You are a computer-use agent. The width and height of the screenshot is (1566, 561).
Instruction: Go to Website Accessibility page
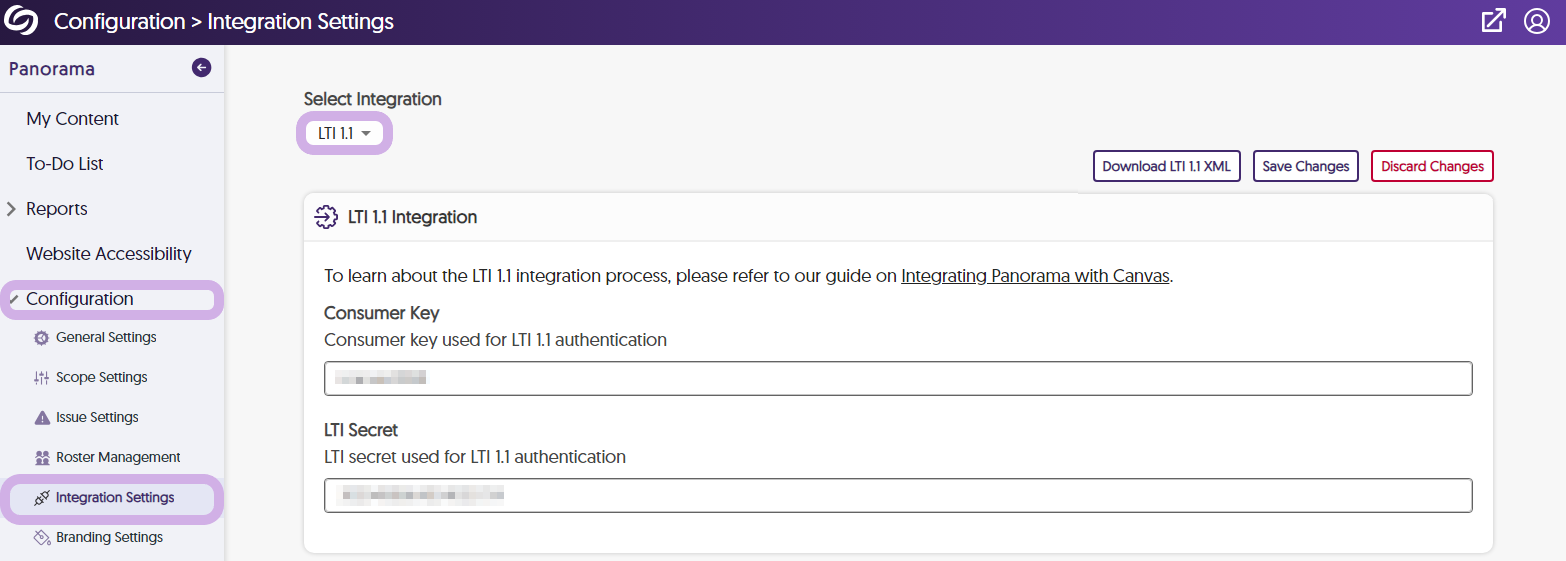click(108, 254)
